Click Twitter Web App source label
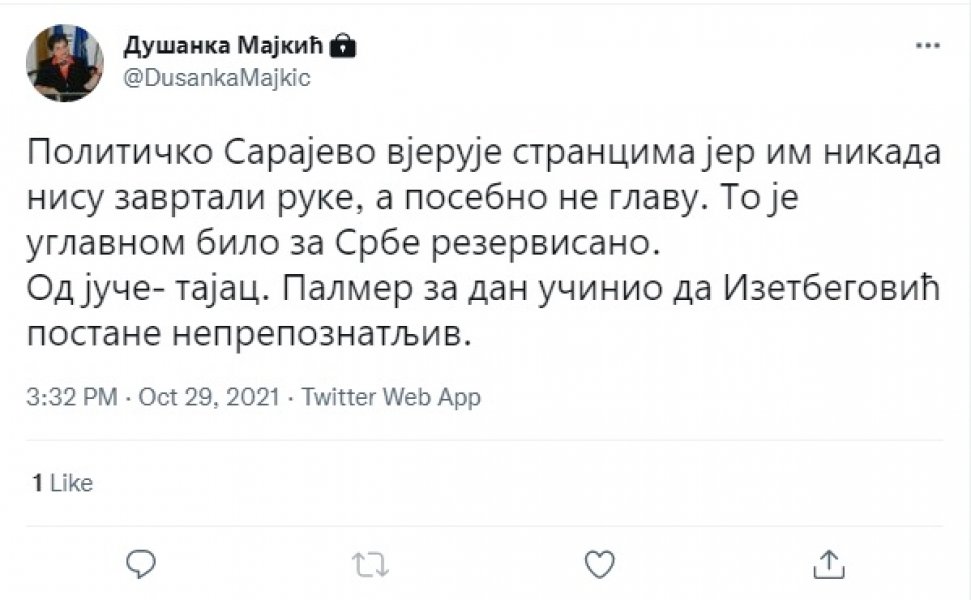 (x=387, y=397)
